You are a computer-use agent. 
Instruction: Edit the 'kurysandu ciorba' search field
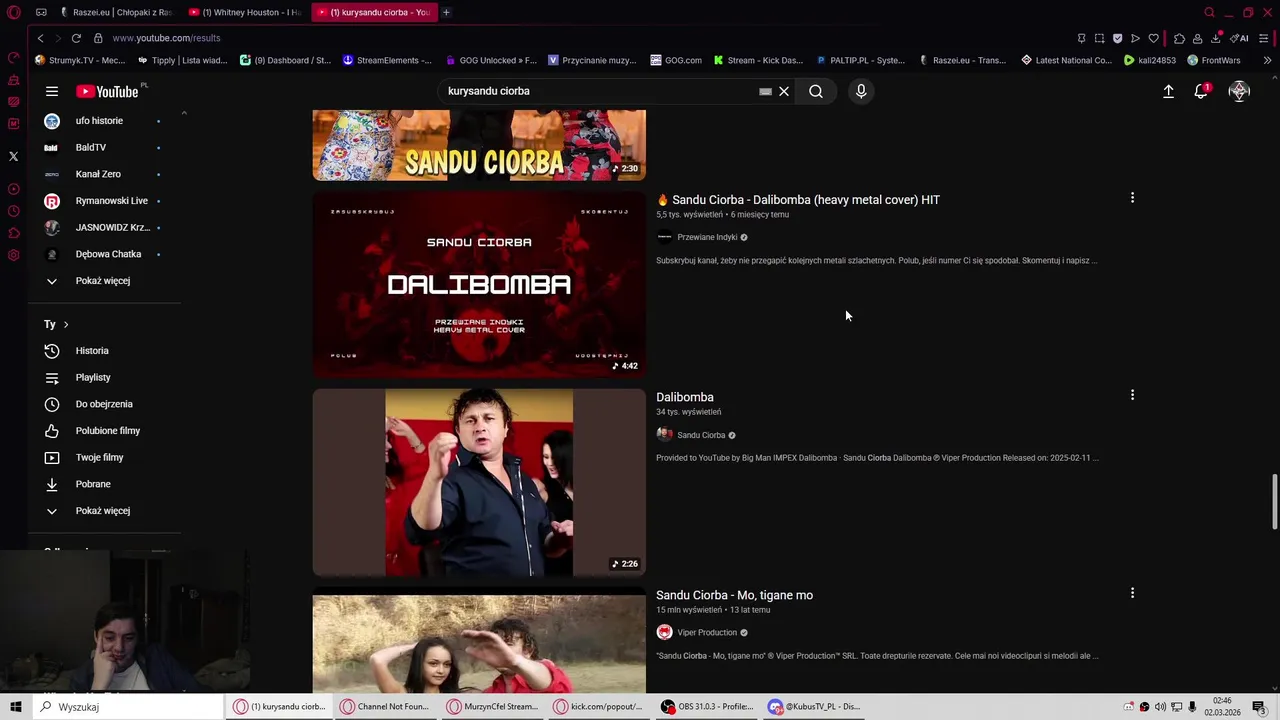pyautogui.click(x=600, y=91)
